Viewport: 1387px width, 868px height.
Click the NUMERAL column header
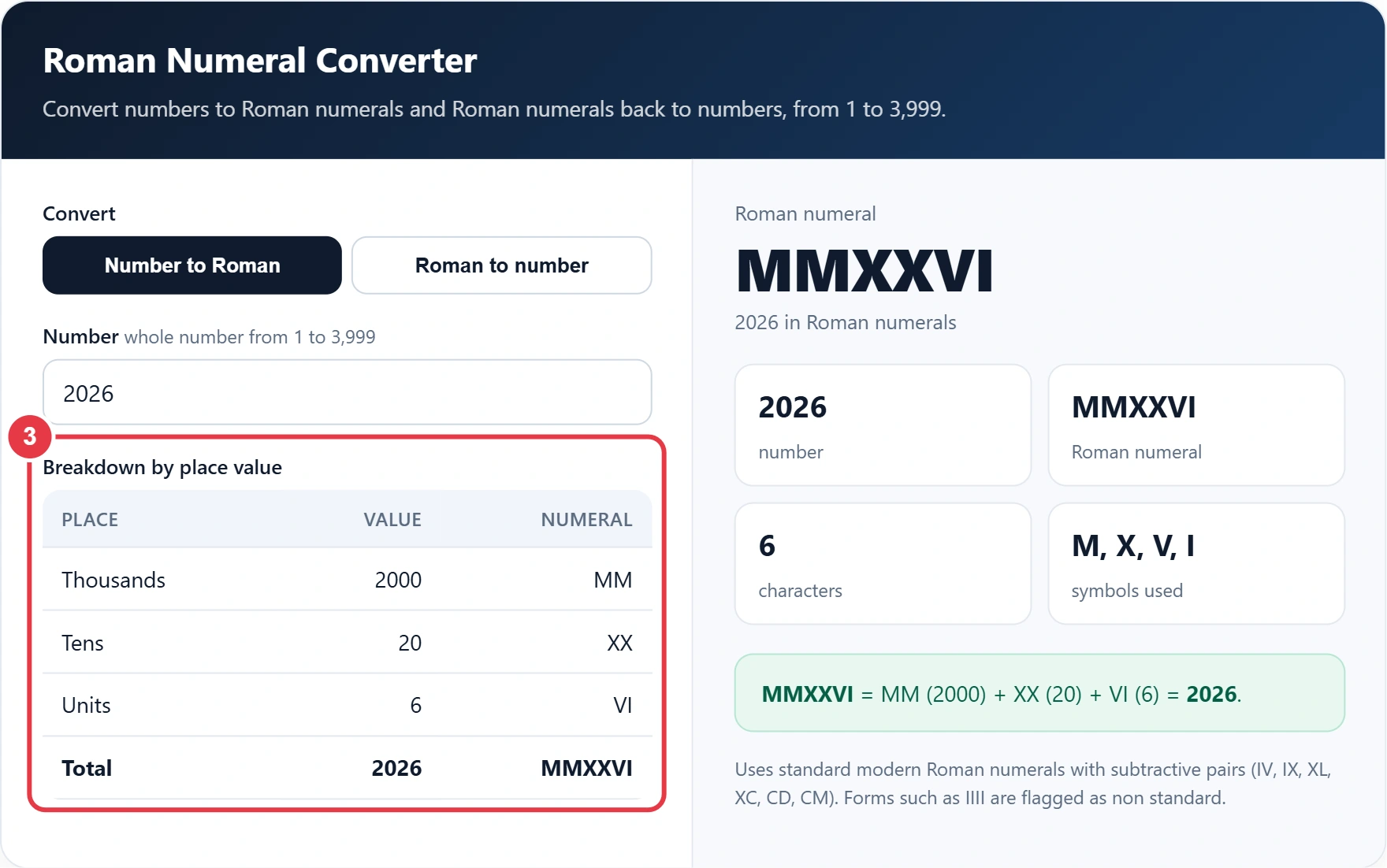click(x=586, y=520)
